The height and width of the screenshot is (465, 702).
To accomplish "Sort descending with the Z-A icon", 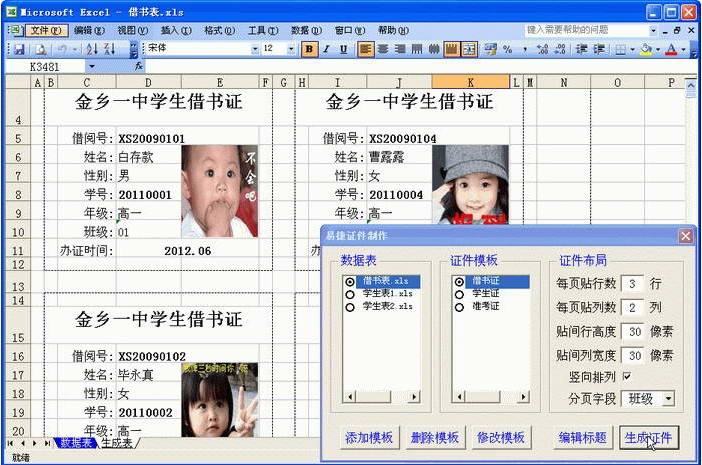I will 109,49.
